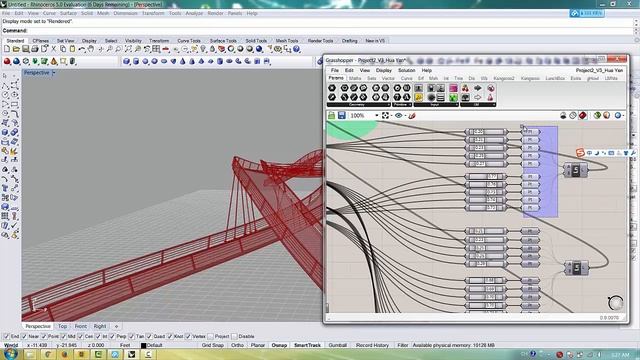This screenshot has width=640, height=360.
Task: Switch to the Top viewport tab
Action: pos(62,327)
